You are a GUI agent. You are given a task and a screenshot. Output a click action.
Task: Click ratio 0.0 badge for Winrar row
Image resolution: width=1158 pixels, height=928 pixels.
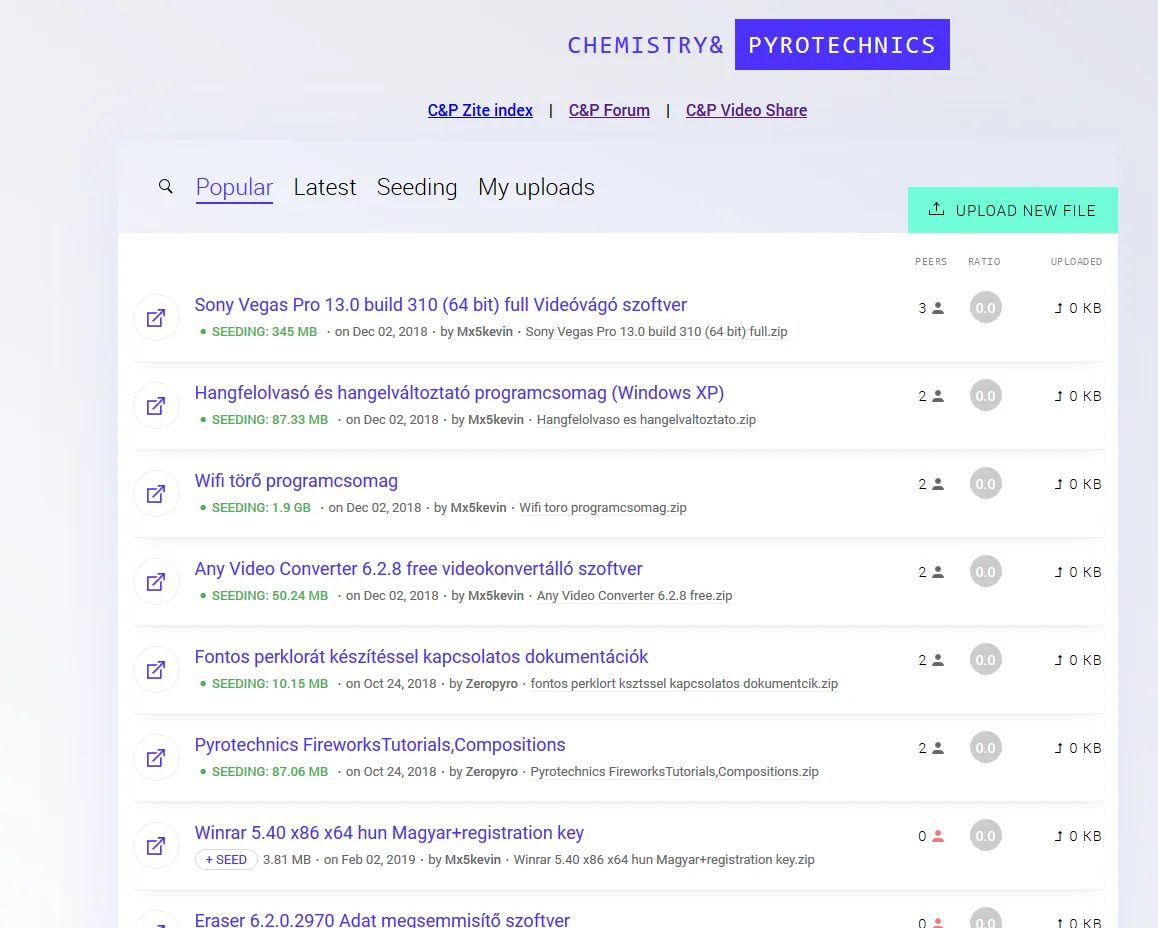click(x=985, y=836)
